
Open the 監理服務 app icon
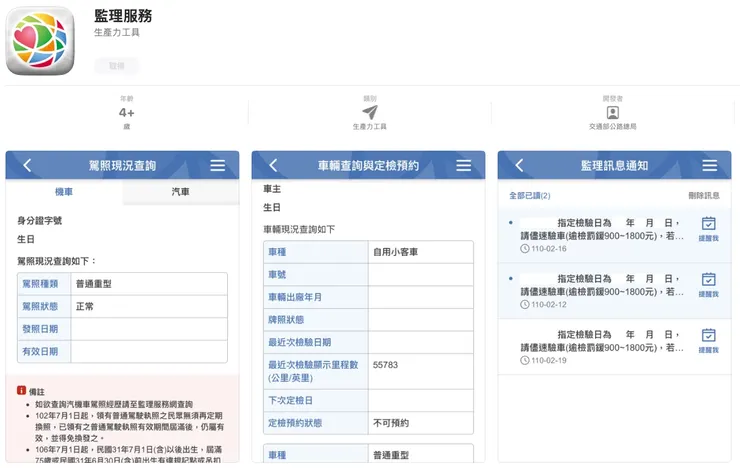(40, 41)
